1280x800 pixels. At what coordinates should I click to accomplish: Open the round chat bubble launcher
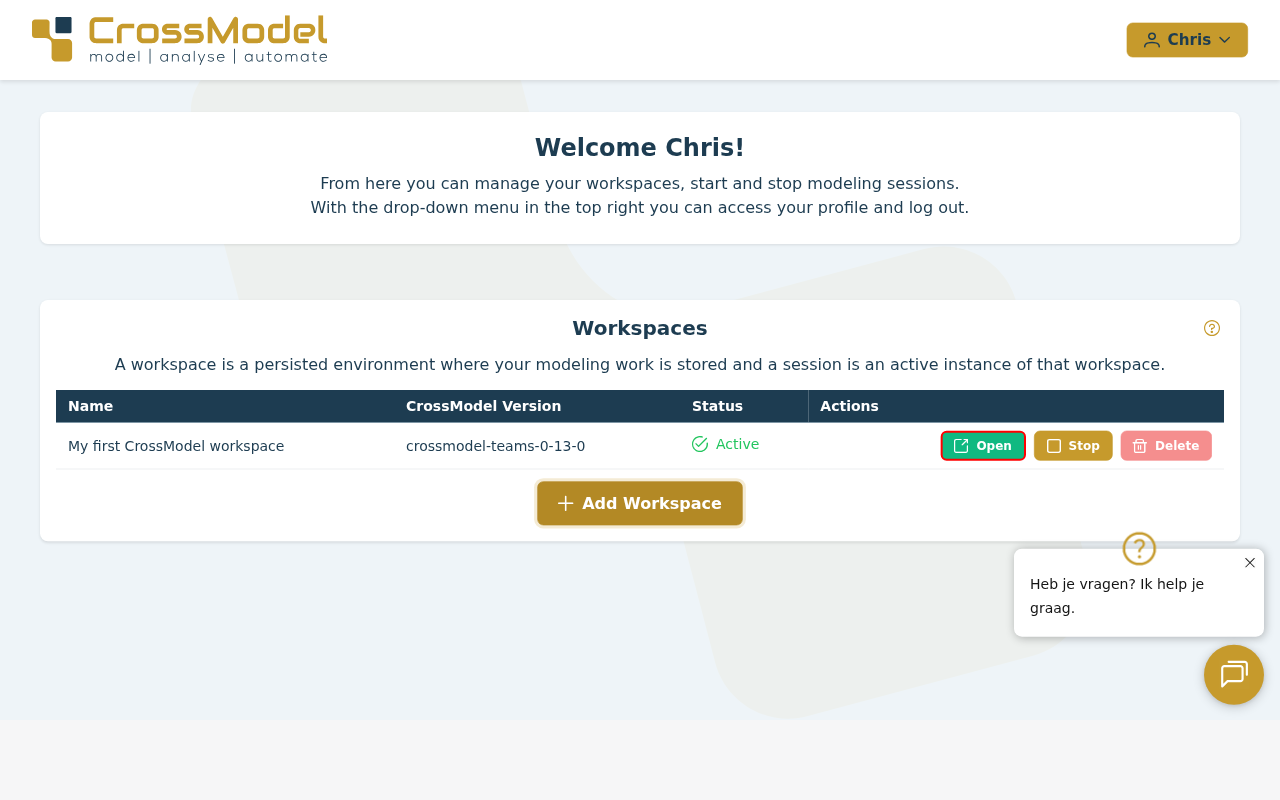click(1234, 675)
